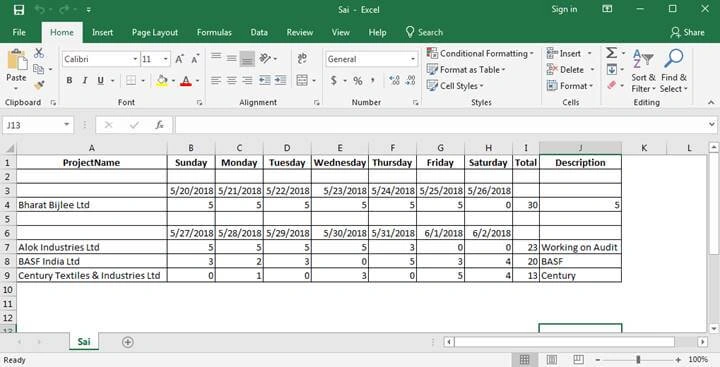This screenshot has height=367, width=720.
Task: Click the AutoSum sigma icon
Action: coord(611,53)
